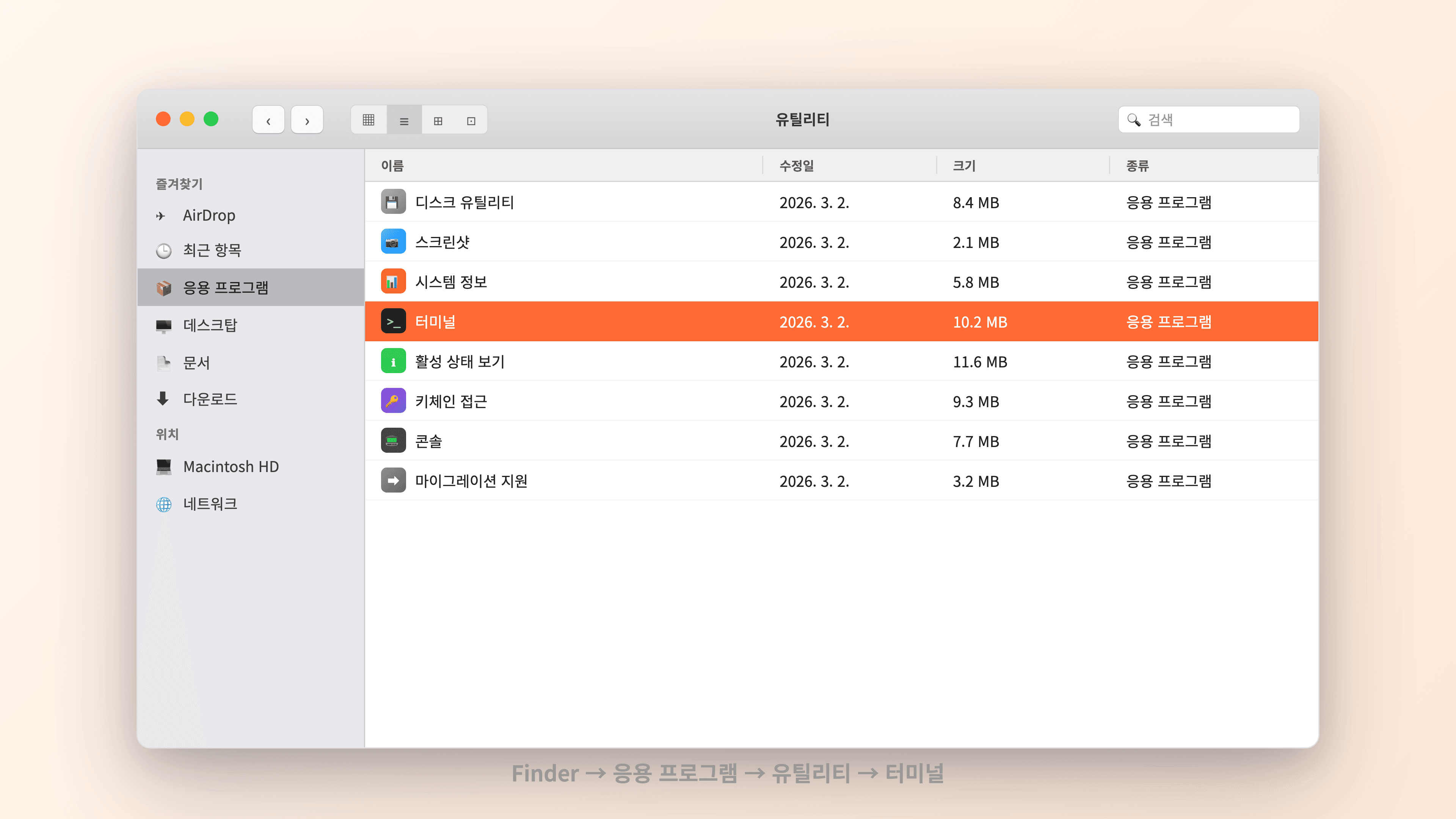
Task: Minimize the window with yellow button
Action: pos(187,119)
